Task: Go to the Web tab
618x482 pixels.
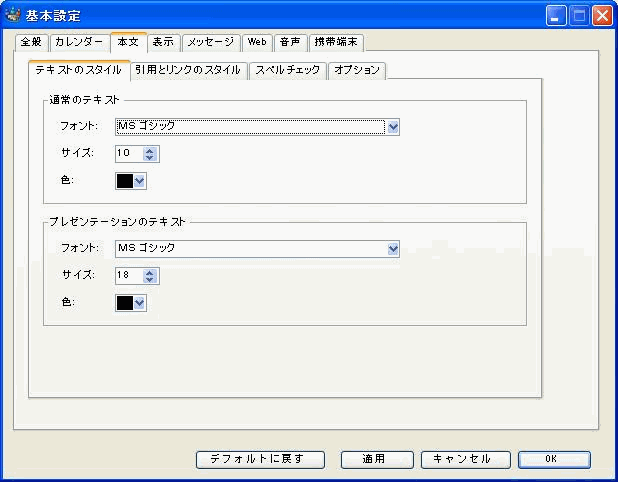Action: [257, 42]
